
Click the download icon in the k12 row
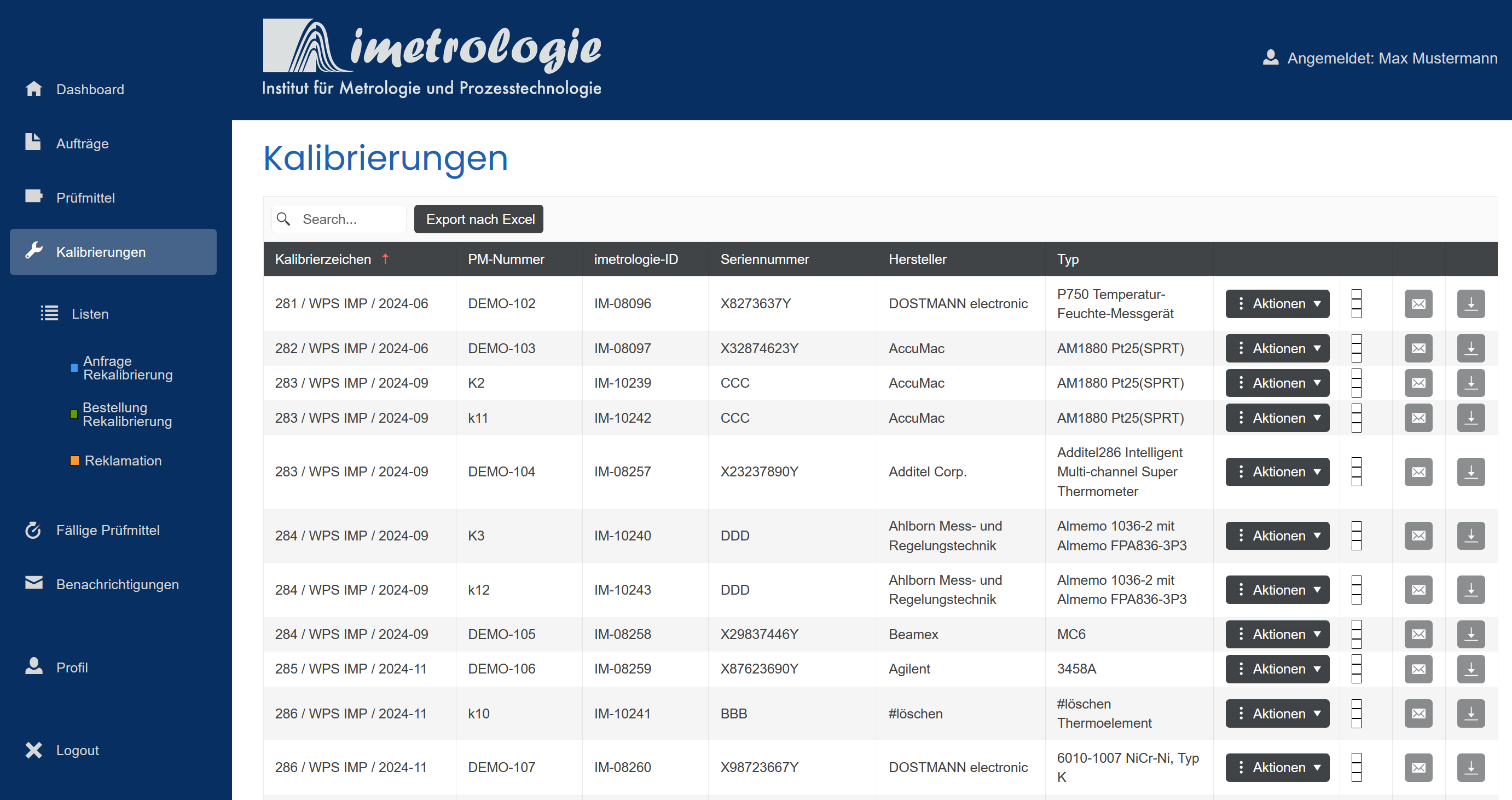[x=1471, y=590]
